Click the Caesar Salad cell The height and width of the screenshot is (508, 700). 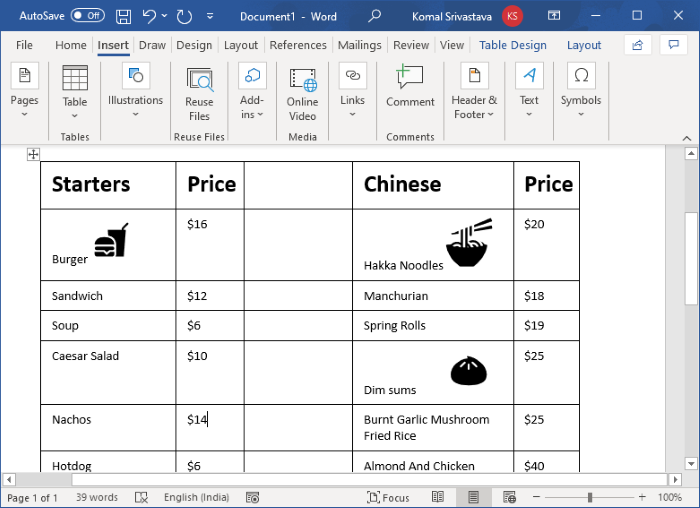click(x=108, y=373)
